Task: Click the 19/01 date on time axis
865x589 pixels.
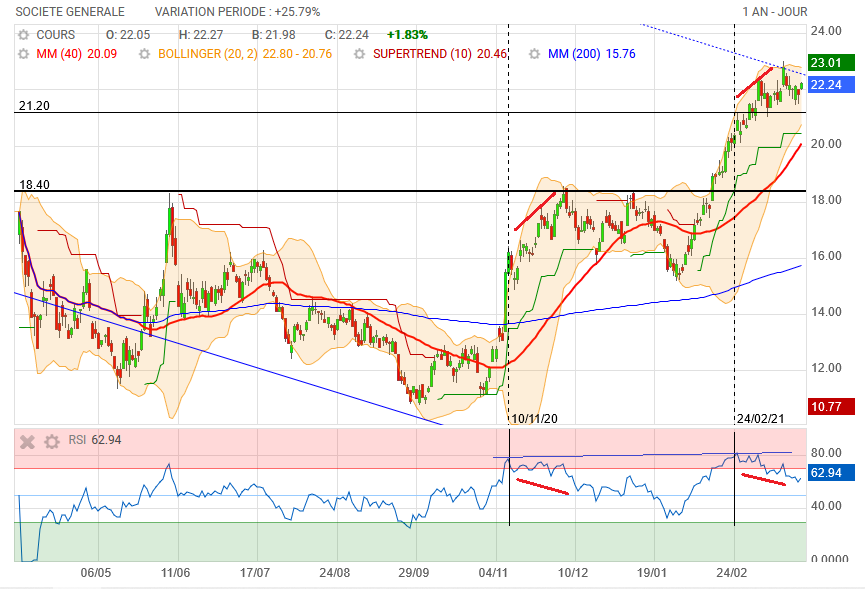Action: [652, 572]
